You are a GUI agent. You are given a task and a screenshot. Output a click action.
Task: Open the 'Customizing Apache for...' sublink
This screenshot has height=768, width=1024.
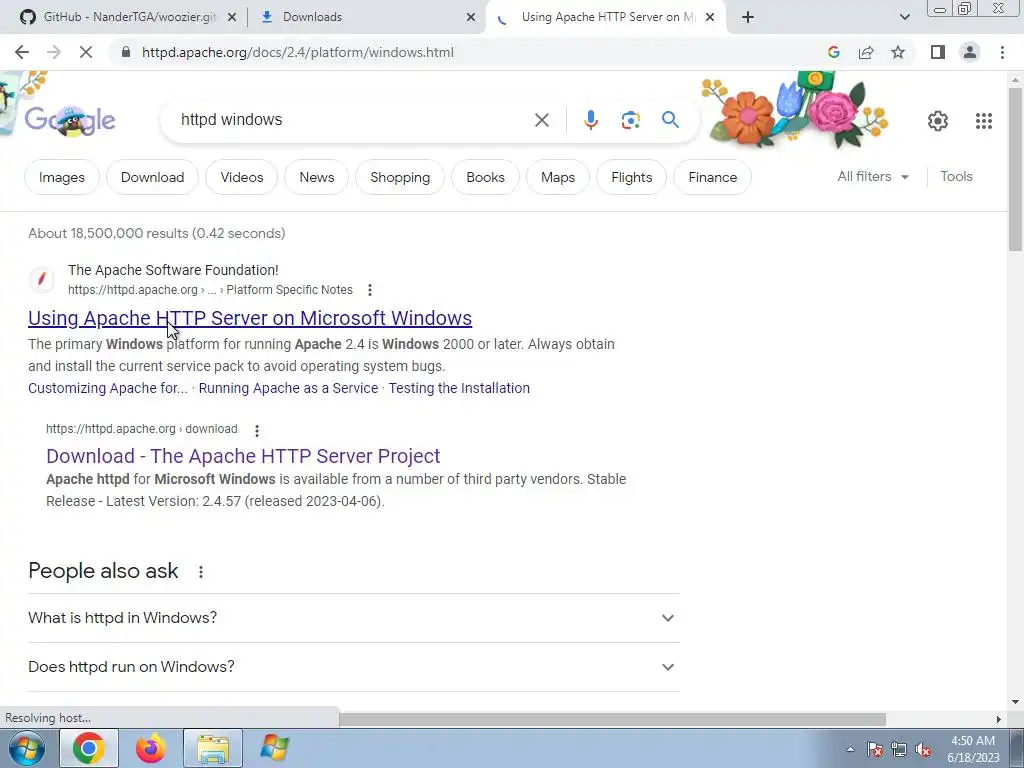[x=108, y=388]
